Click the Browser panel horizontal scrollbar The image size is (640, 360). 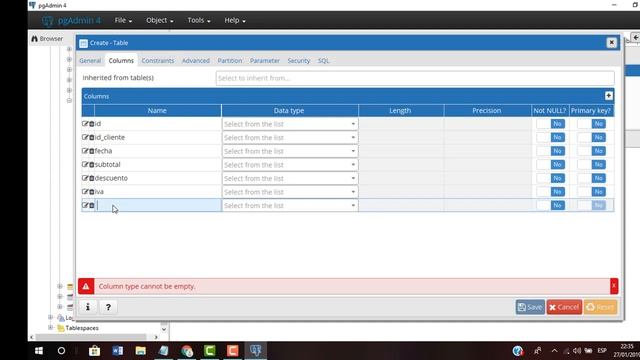[x=91, y=337]
